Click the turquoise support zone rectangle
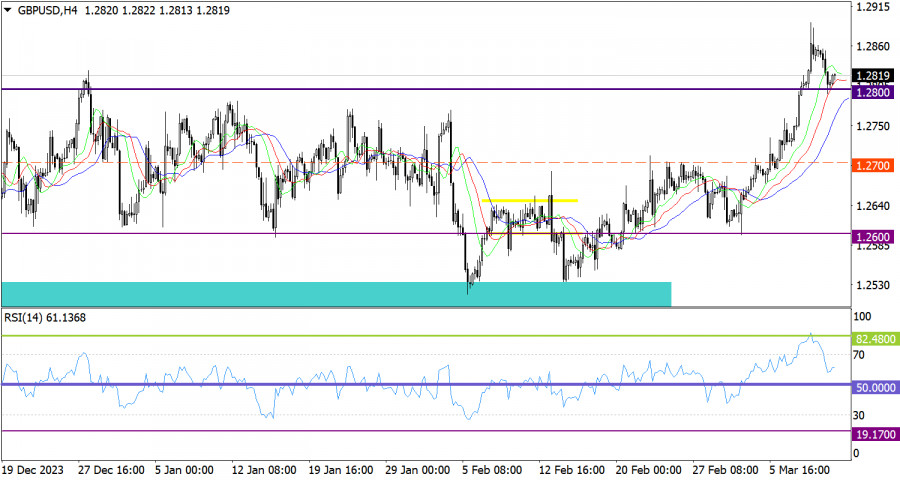Image resolution: width=900 pixels, height=480 pixels. coord(336,294)
